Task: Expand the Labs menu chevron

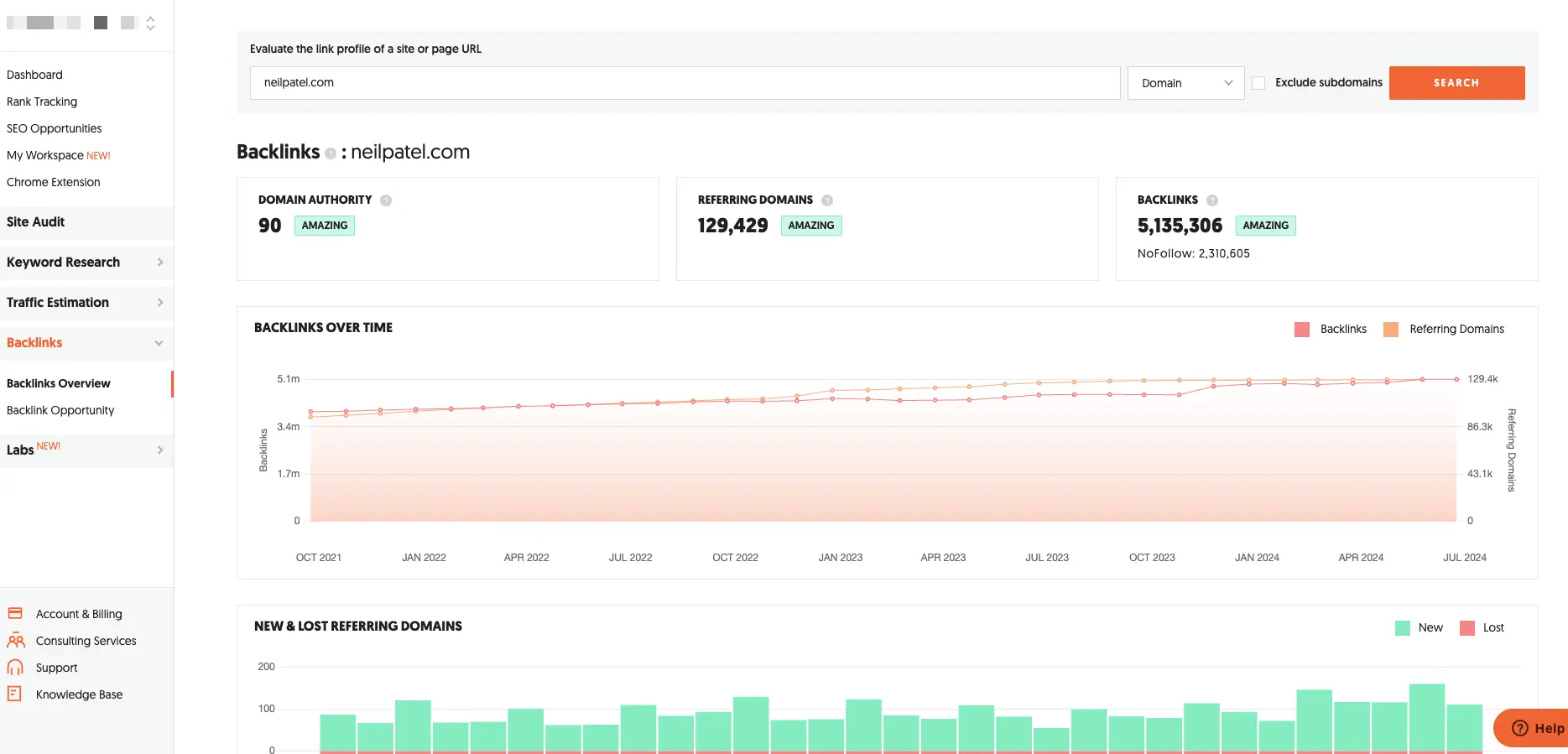Action: coord(160,450)
